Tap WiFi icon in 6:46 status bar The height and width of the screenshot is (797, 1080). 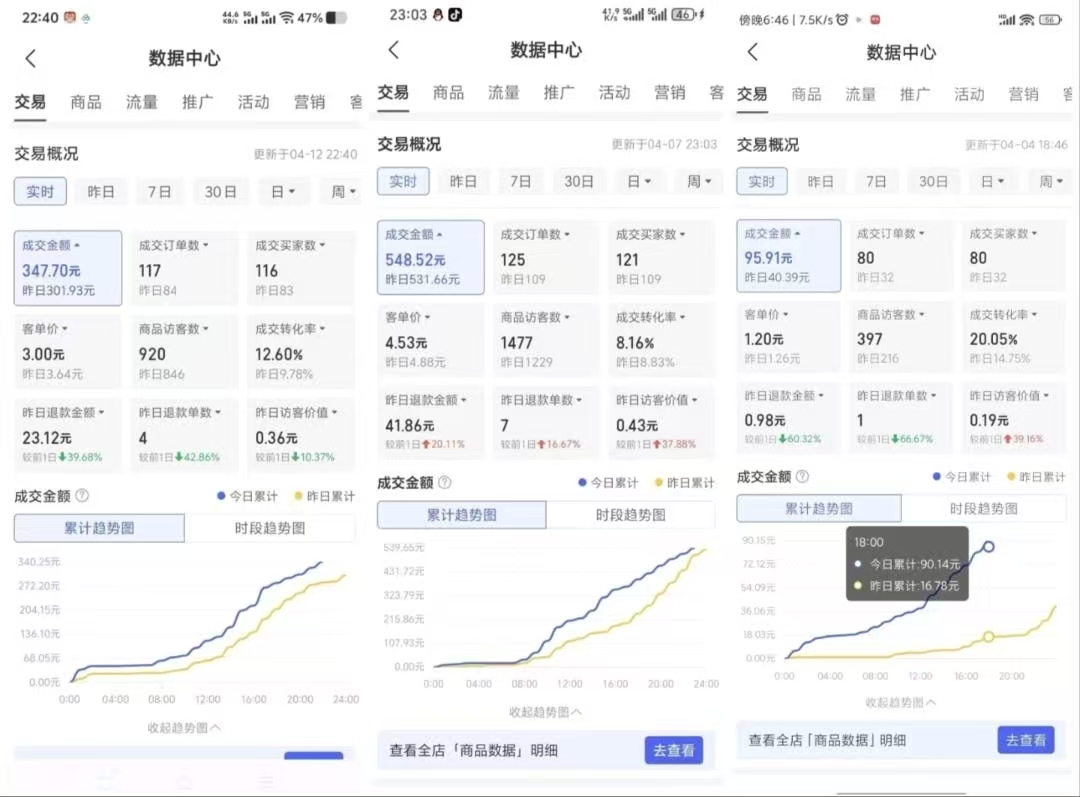pyautogui.click(x=1027, y=19)
